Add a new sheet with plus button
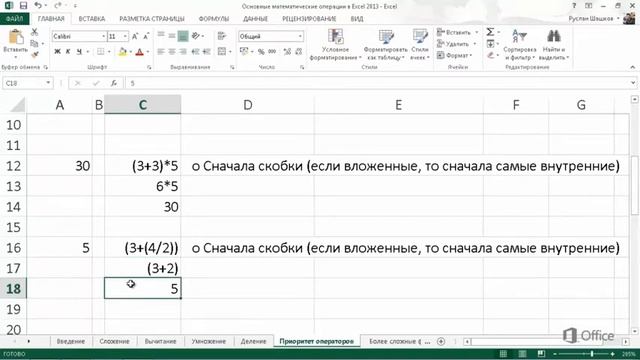640x360 pixels. coord(441,341)
